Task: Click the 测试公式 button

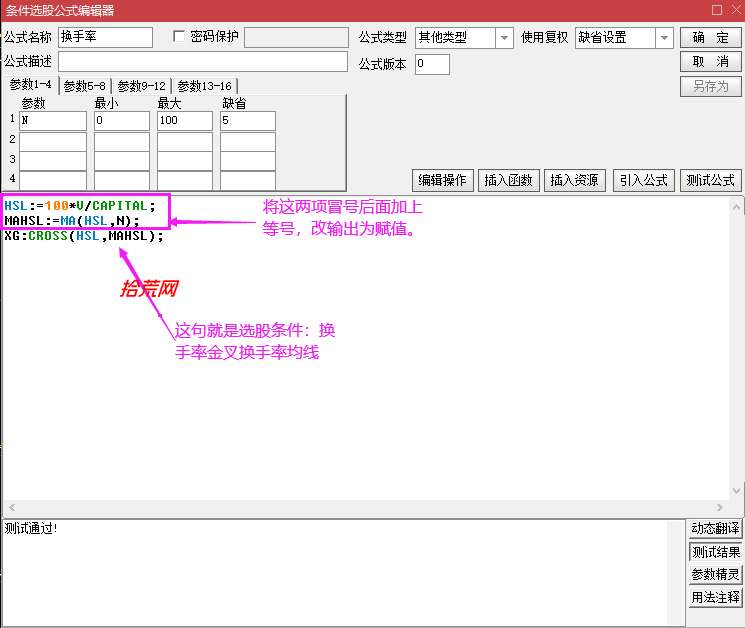Action: click(710, 181)
